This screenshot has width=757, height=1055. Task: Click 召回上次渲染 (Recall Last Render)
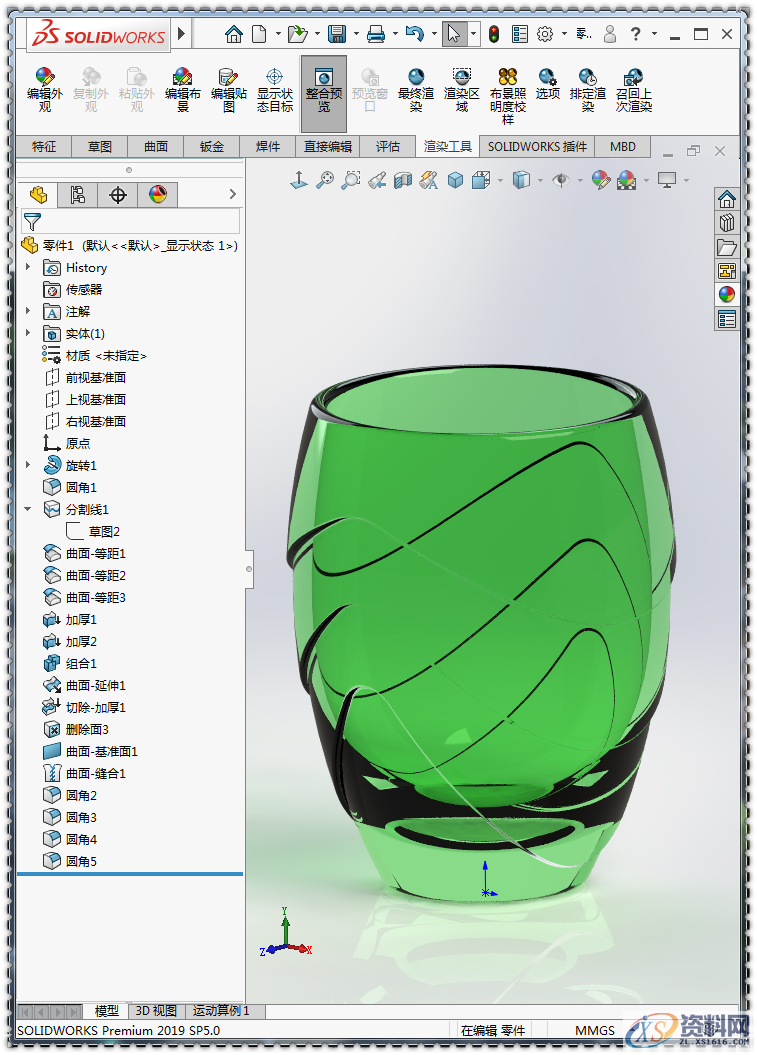coord(634,89)
